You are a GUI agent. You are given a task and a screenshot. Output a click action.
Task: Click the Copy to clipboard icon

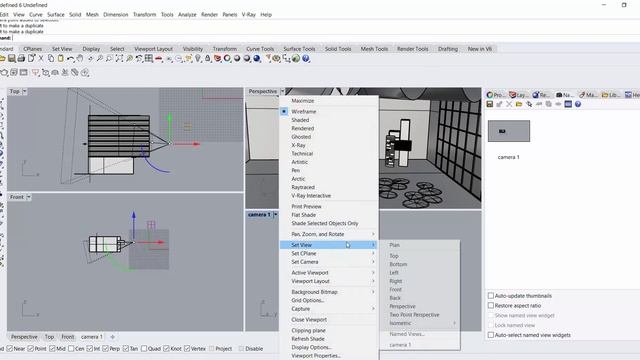51,58
